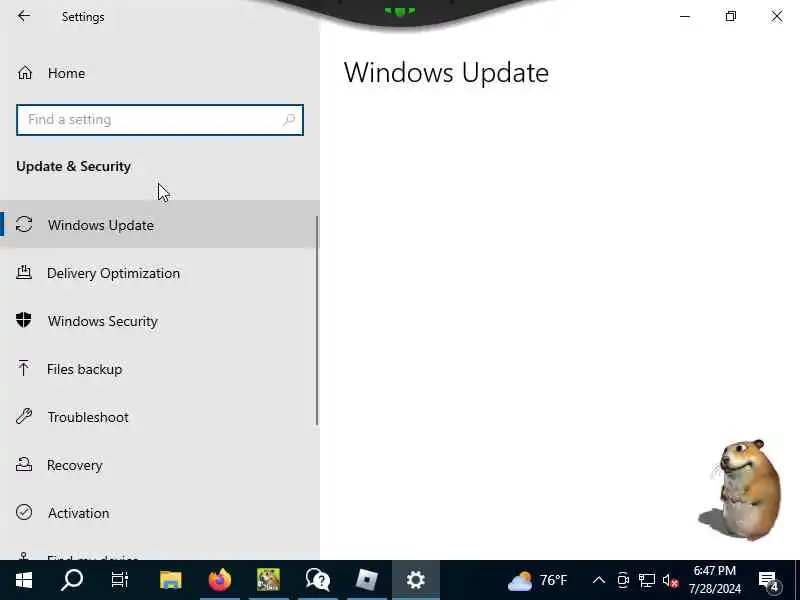Open the Windows Start menu
Viewport: 800px width, 600px height.
point(24,580)
